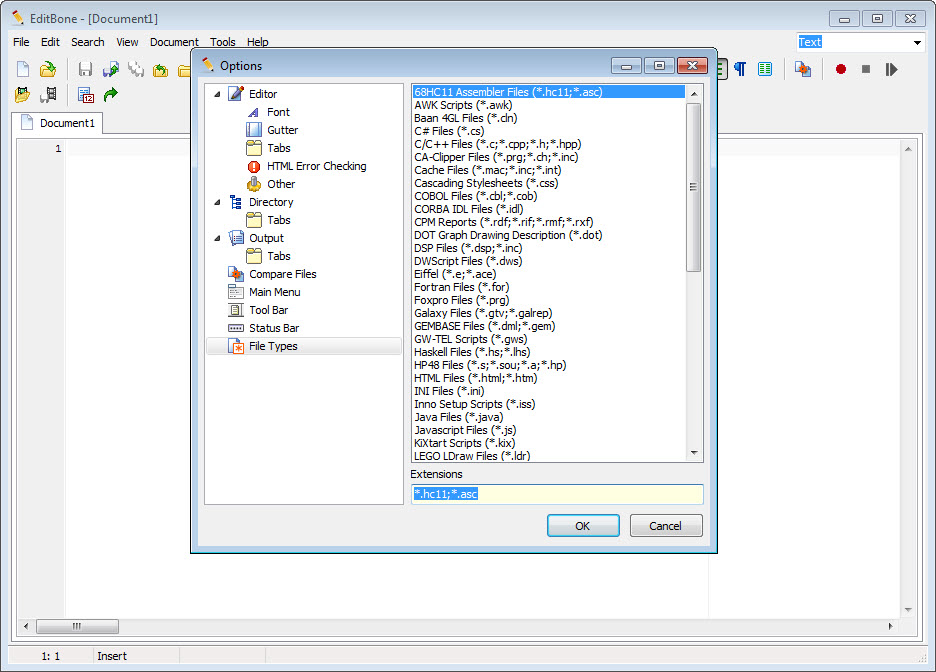Click the Redo green arrow icon
936x672 pixels.
click(112, 95)
